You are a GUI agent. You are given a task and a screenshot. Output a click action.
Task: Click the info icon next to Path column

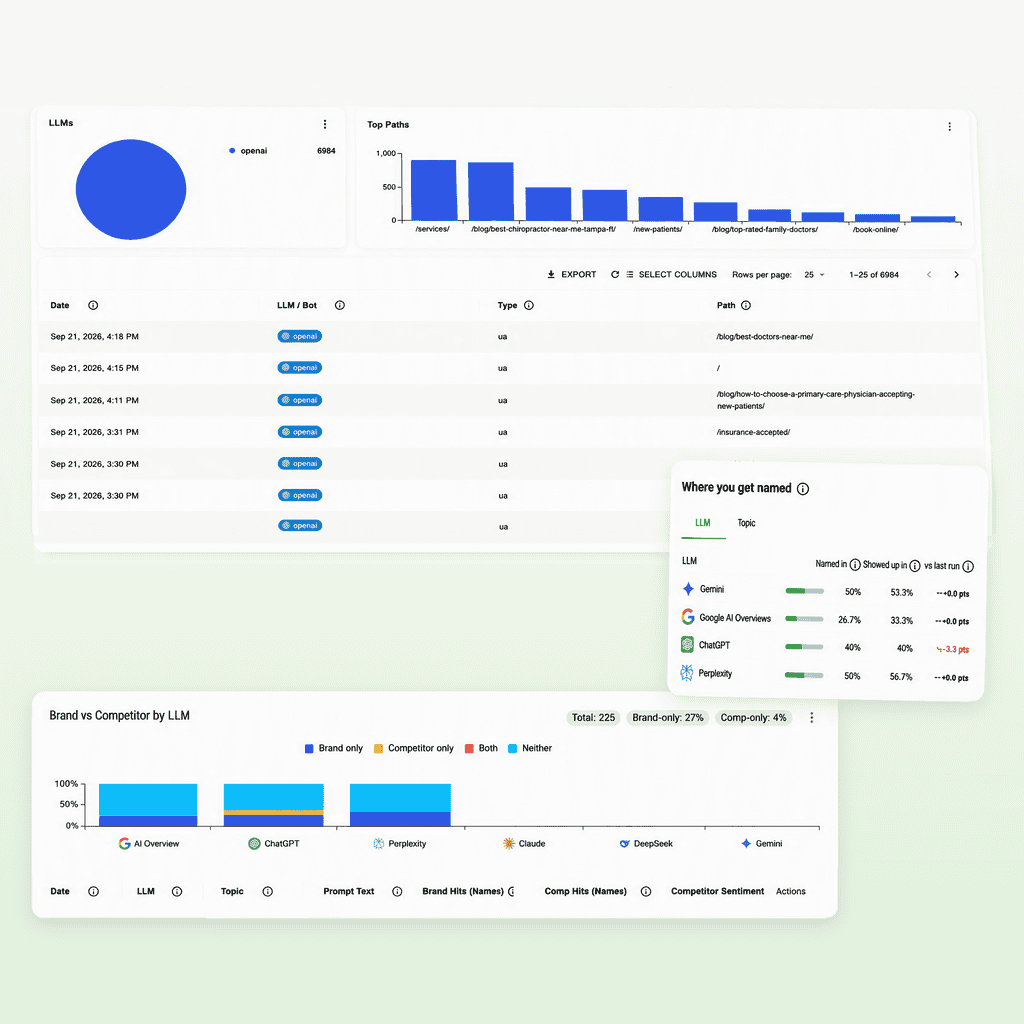(746, 305)
